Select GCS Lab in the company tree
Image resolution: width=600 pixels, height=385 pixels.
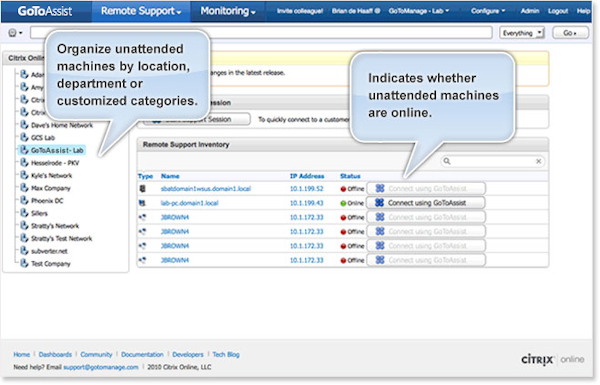(x=43, y=138)
